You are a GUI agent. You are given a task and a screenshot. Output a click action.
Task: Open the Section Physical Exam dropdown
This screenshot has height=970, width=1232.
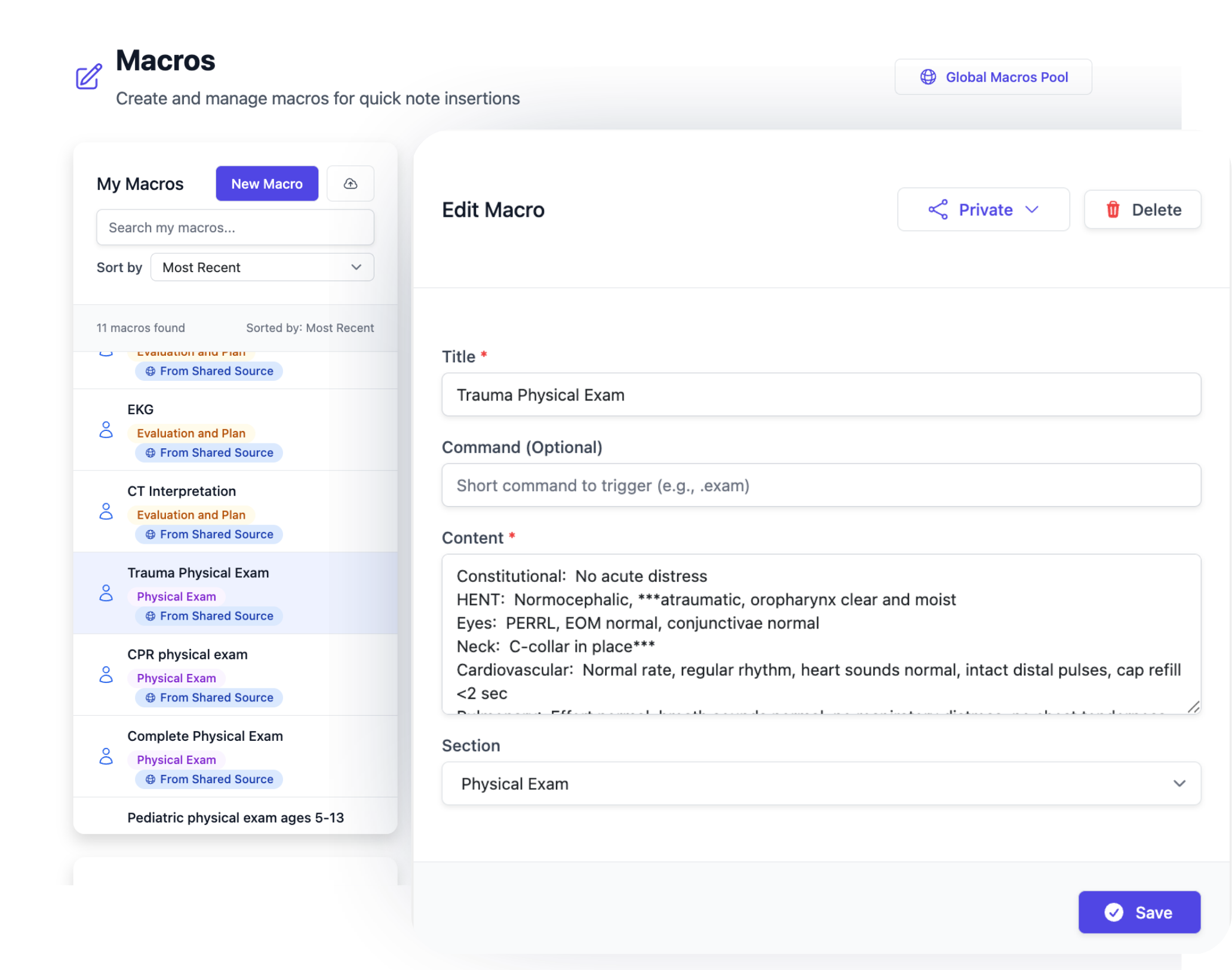click(x=821, y=783)
